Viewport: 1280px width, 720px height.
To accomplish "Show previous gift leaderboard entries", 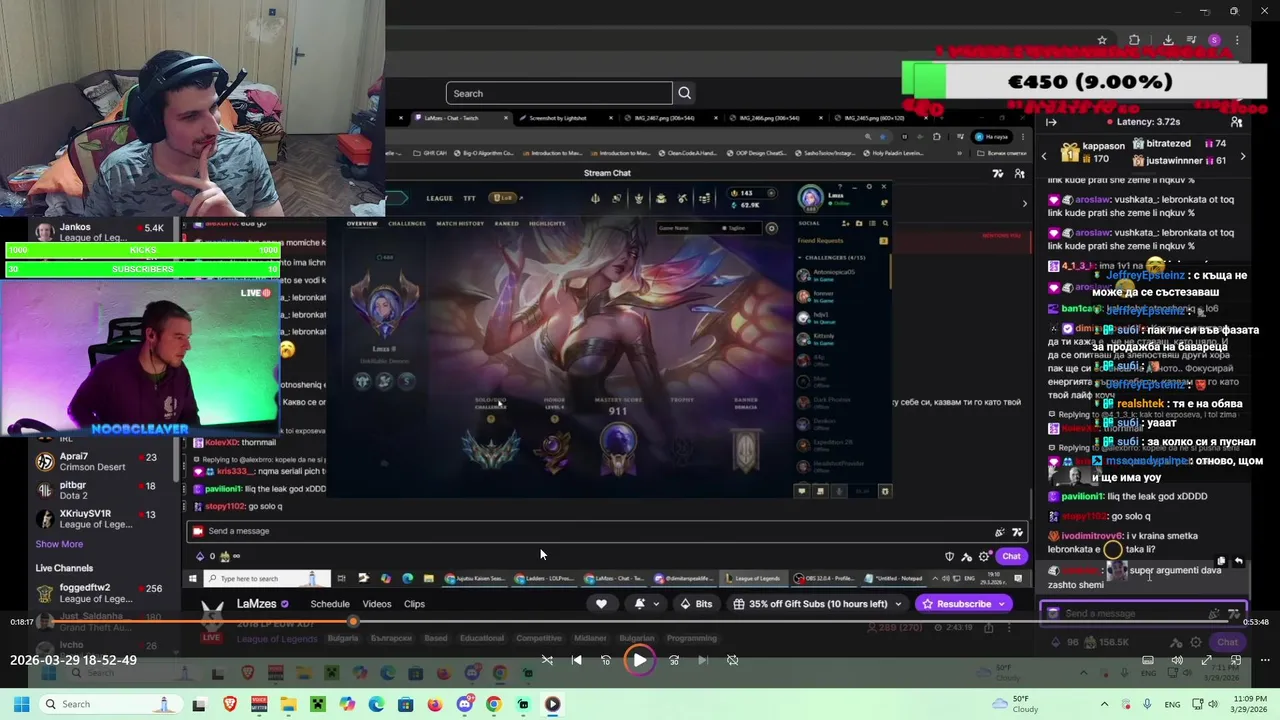I will (x=1044, y=156).
